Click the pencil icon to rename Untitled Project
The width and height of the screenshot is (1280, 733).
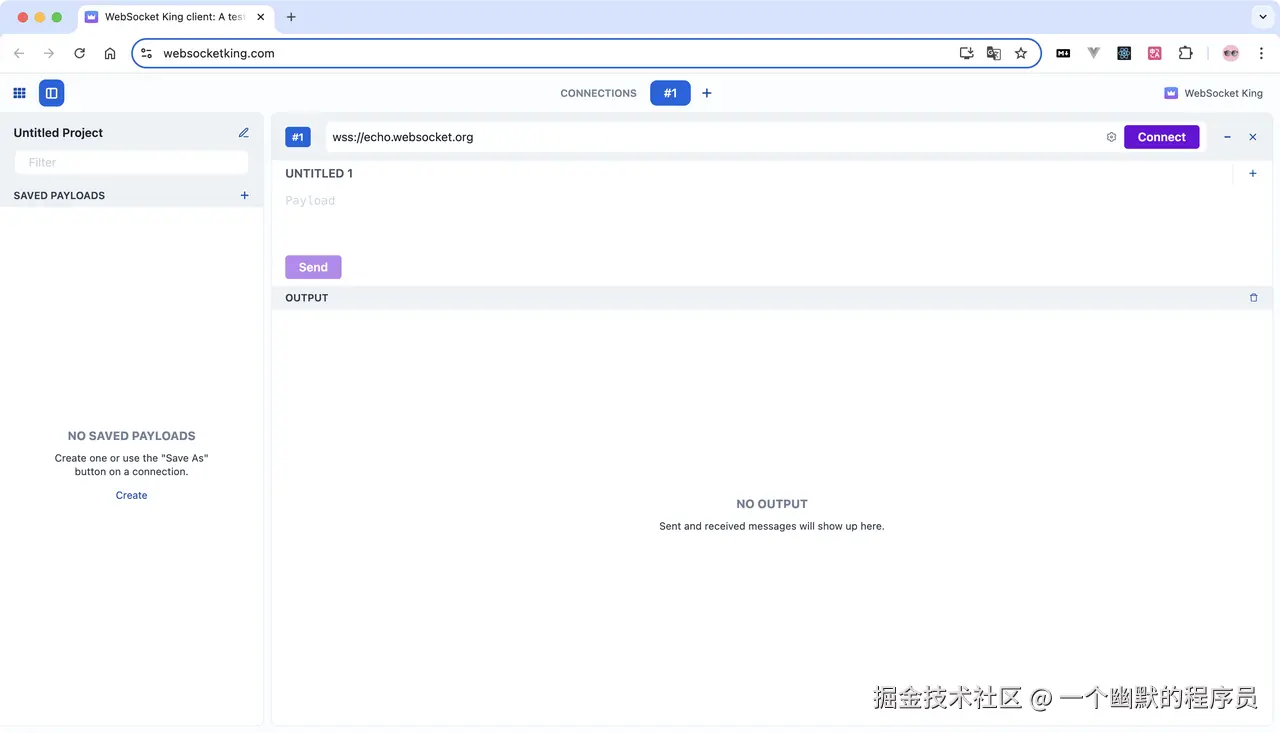tap(243, 131)
